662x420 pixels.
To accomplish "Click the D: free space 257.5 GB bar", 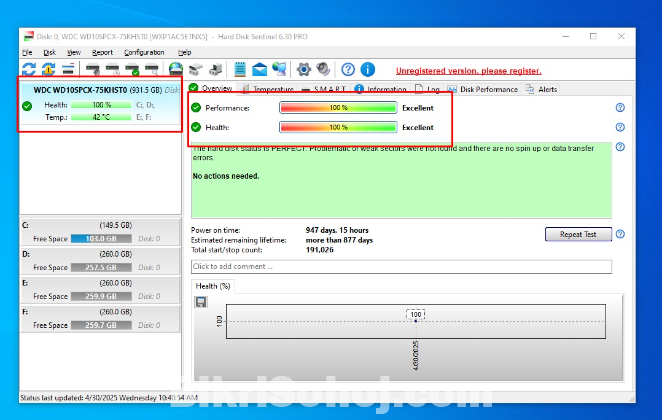I will click(x=101, y=267).
